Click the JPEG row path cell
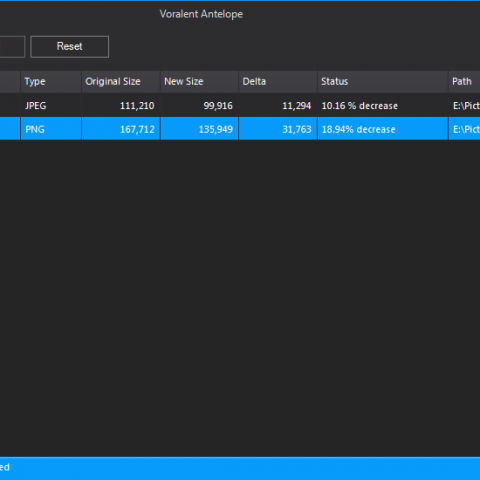The height and width of the screenshot is (480, 480). pos(464,106)
